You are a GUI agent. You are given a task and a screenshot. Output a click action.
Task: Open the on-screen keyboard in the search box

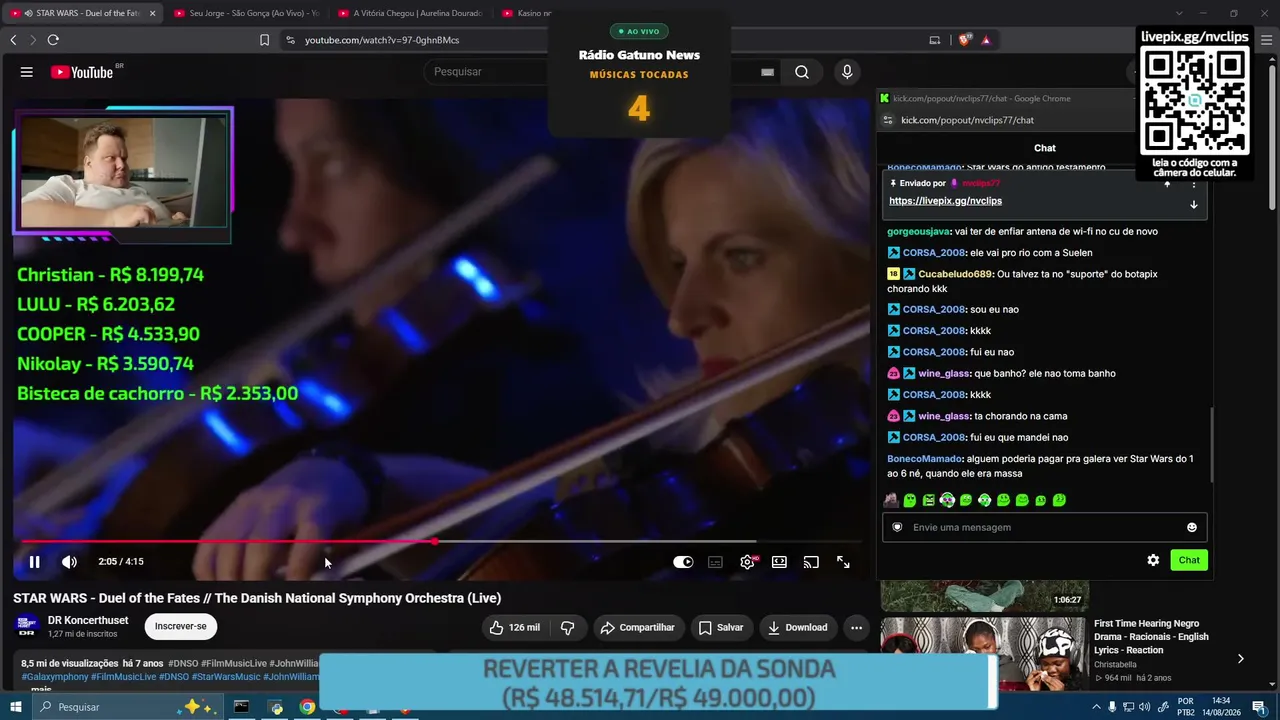[x=767, y=72]
